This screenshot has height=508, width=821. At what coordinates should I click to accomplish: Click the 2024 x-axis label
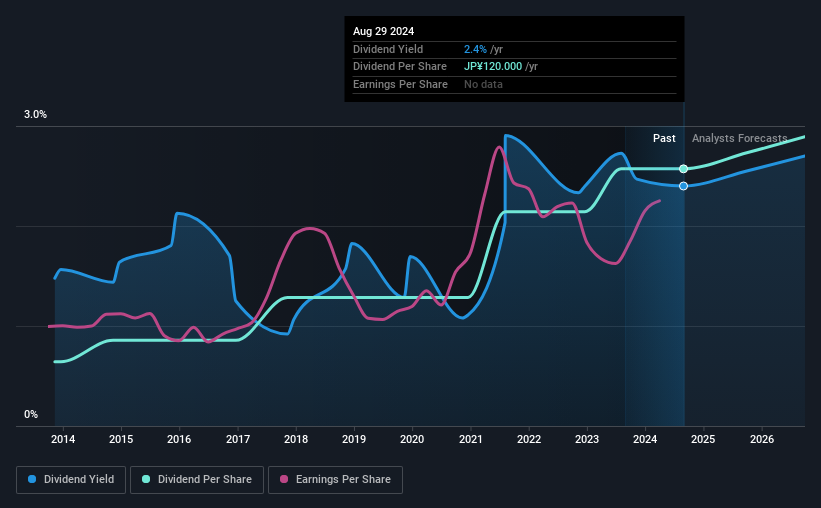[x=645, y=439]
